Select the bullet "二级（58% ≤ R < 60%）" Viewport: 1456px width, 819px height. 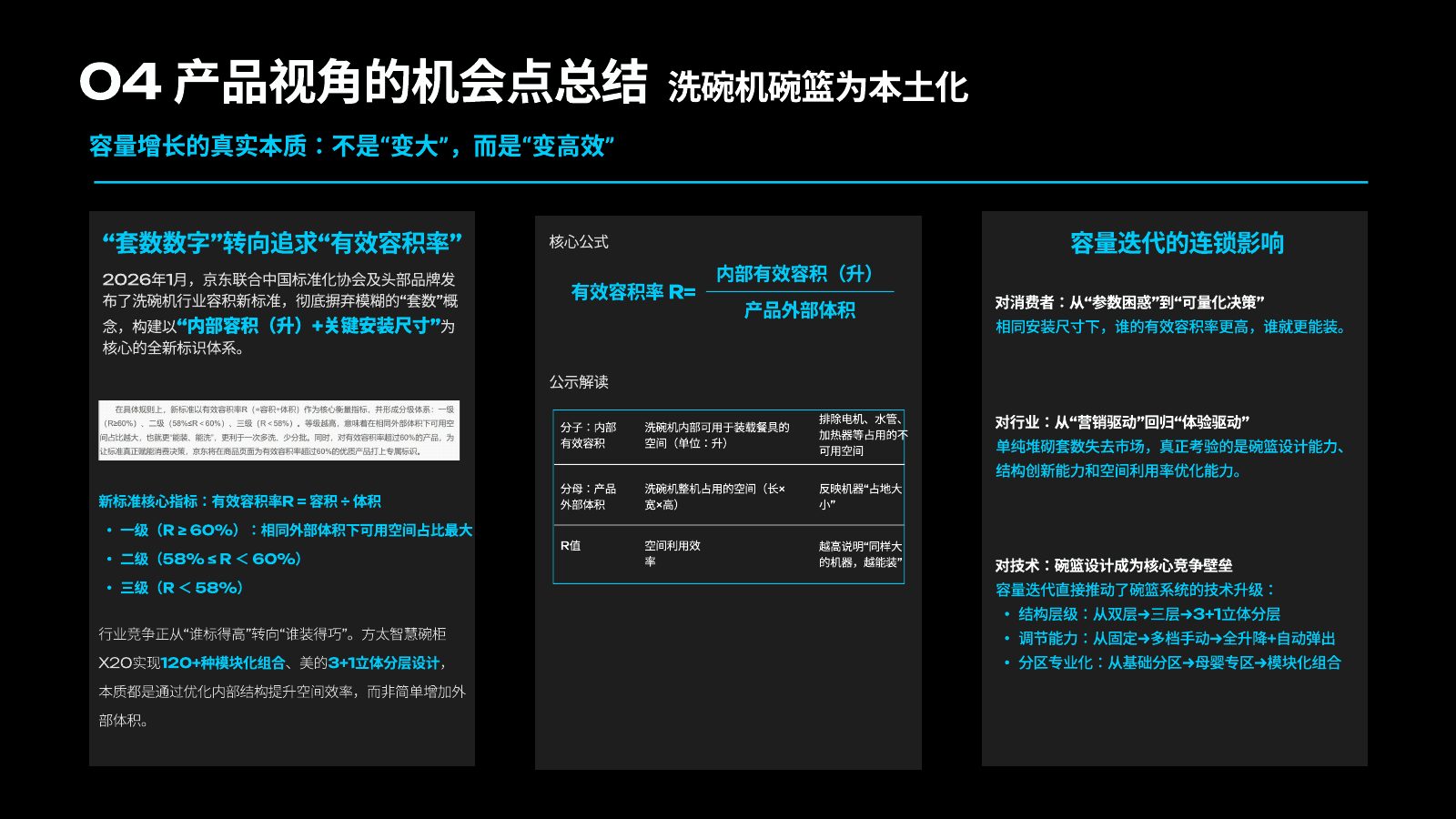coord(211,559)
